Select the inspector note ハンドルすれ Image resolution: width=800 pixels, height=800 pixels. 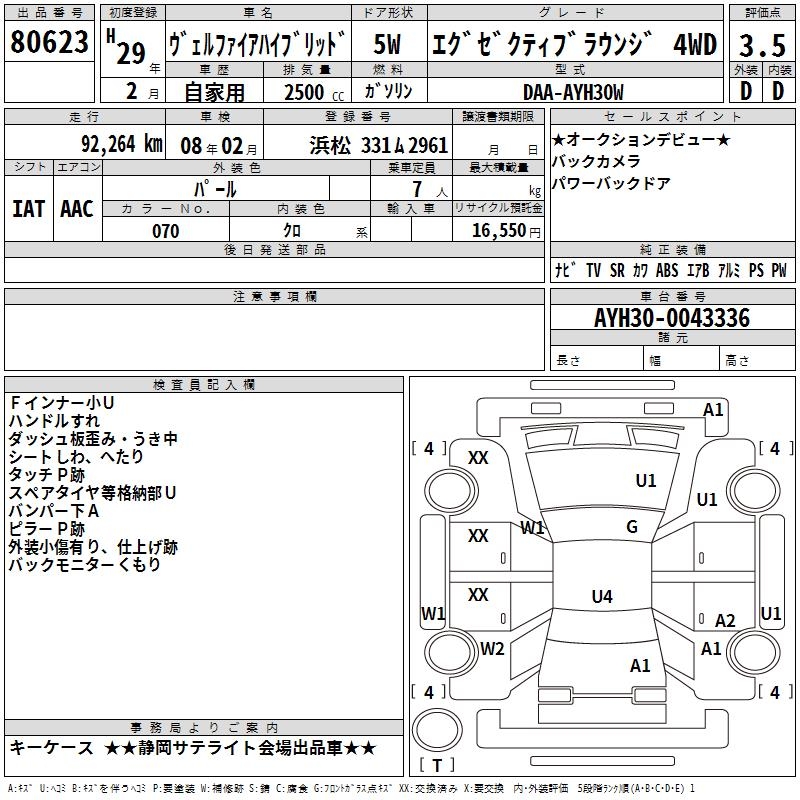pyautogui.click(x=55, y=421)
